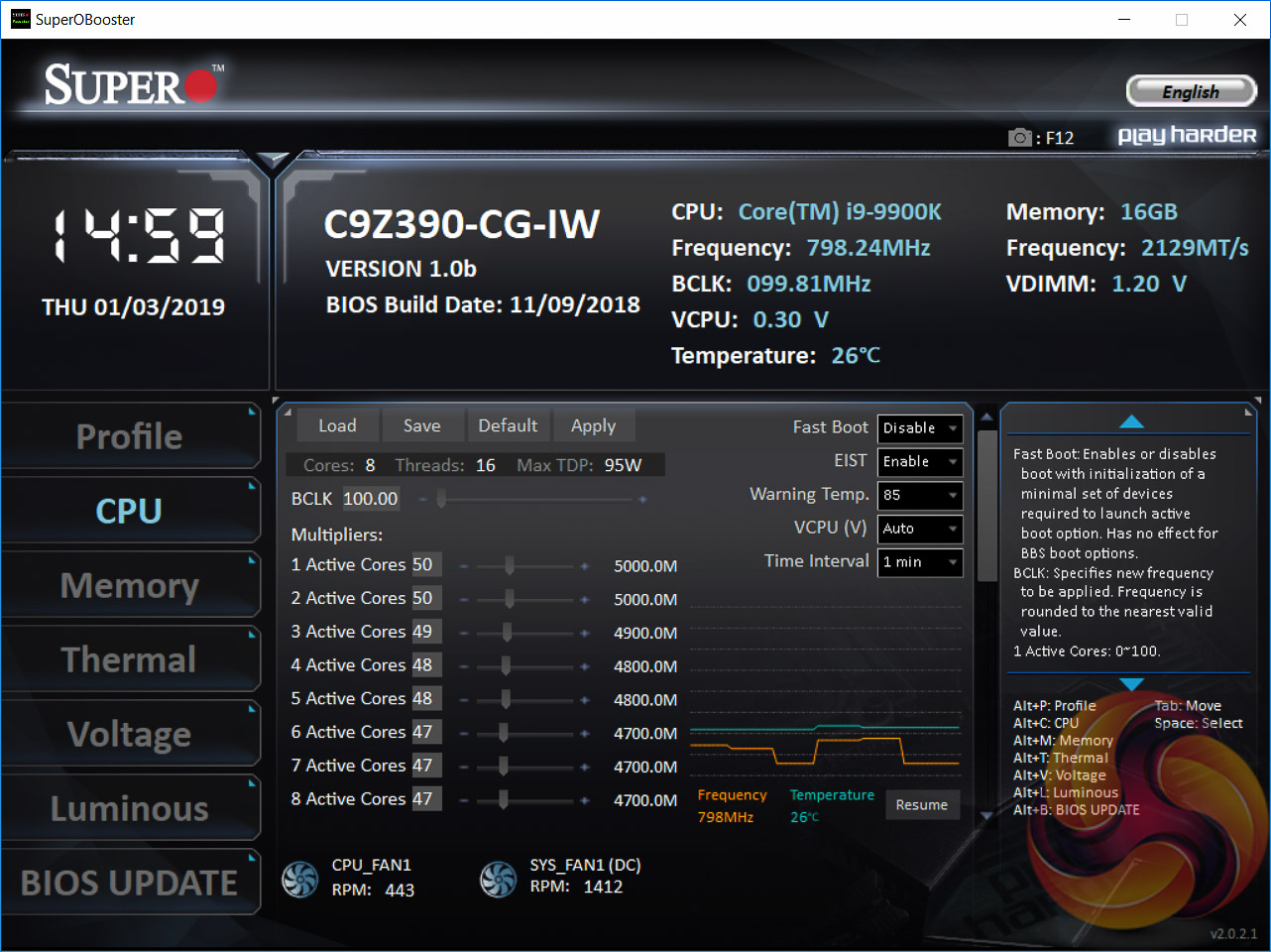
Task: Click the CPU_FAN1 fan icon
Action: point(300,879)
